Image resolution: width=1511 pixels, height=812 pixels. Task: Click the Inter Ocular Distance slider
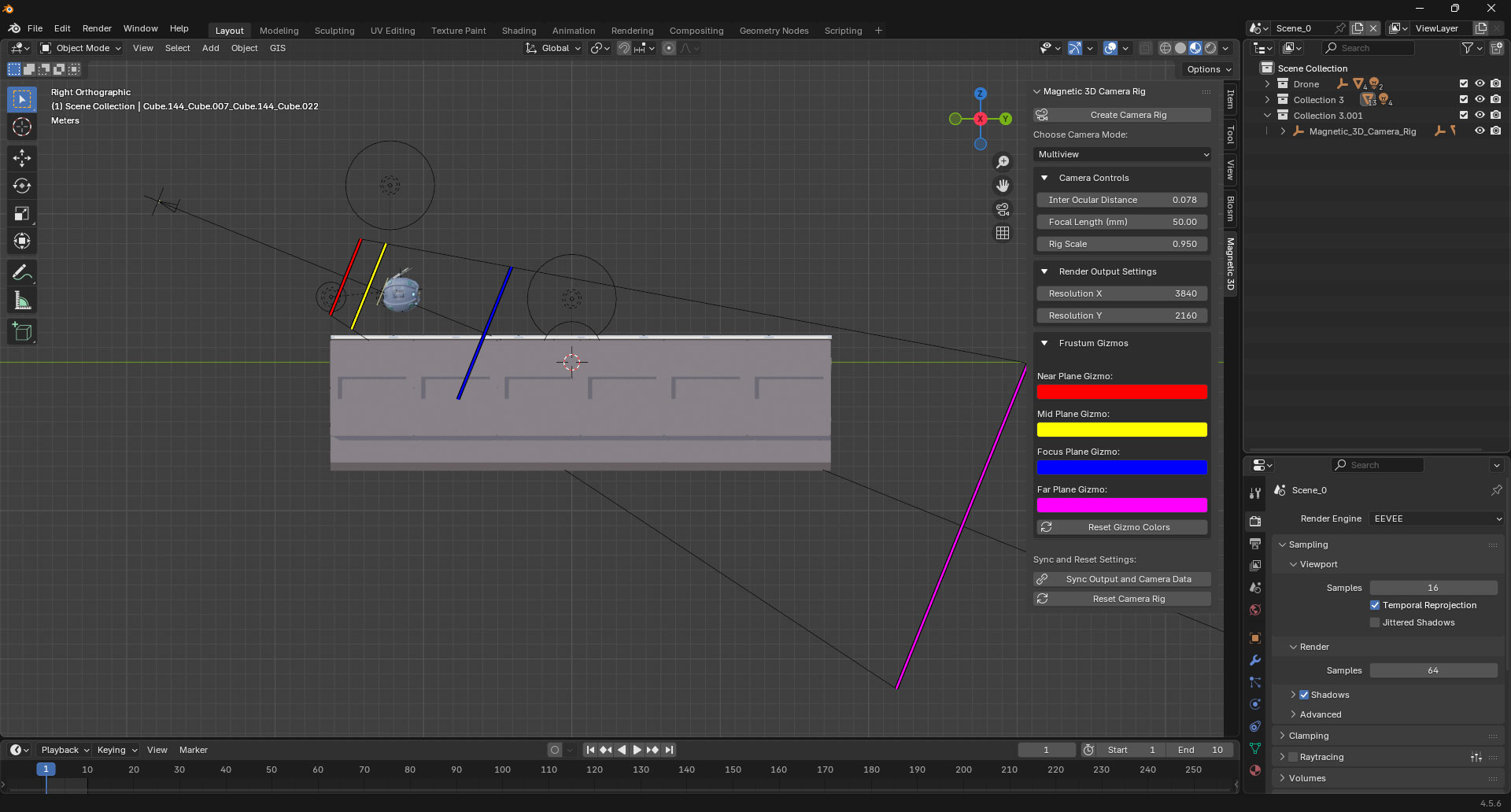pyautogui.click(x=1122, y=200)
